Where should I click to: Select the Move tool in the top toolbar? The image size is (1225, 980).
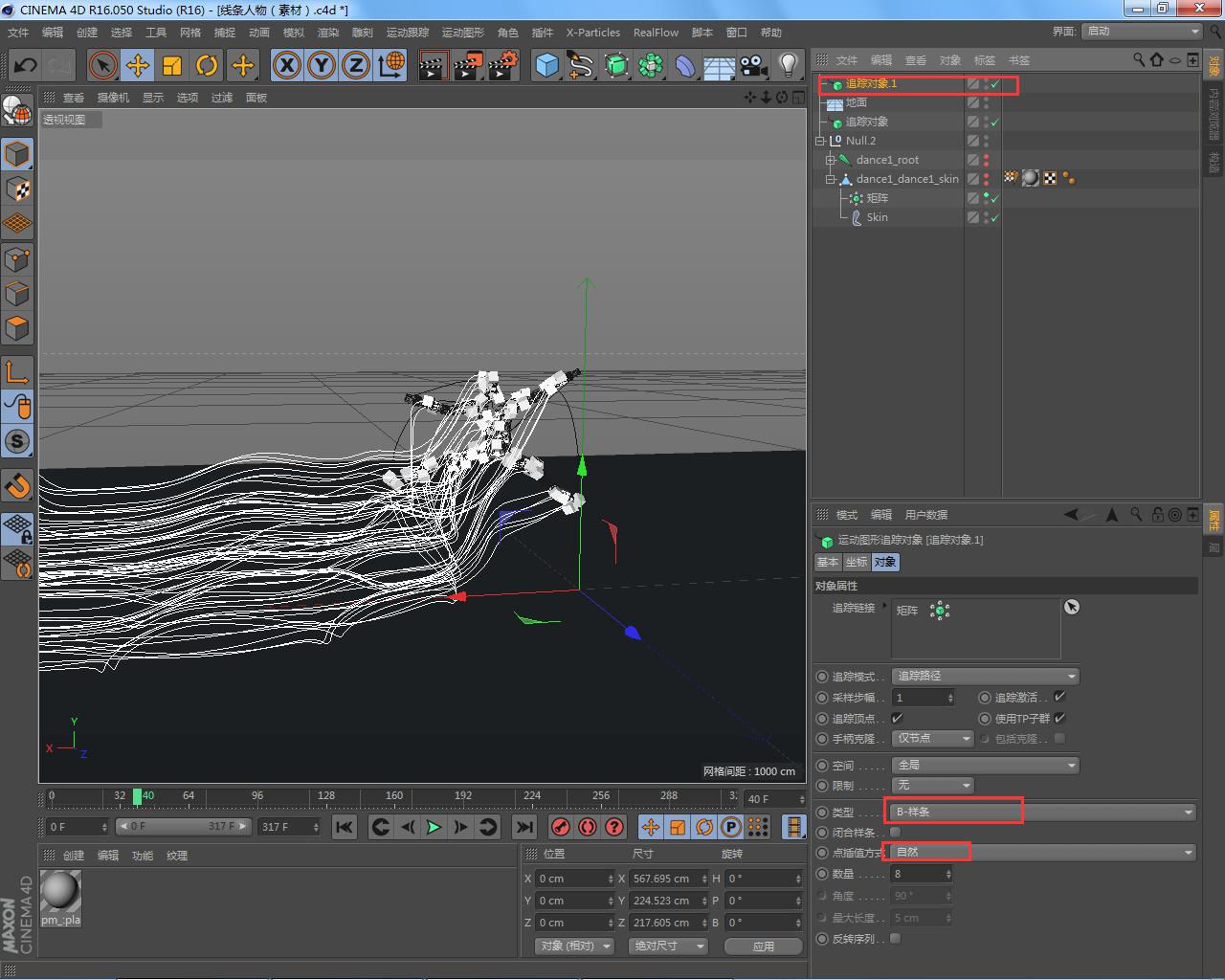[x=138, y=65]
